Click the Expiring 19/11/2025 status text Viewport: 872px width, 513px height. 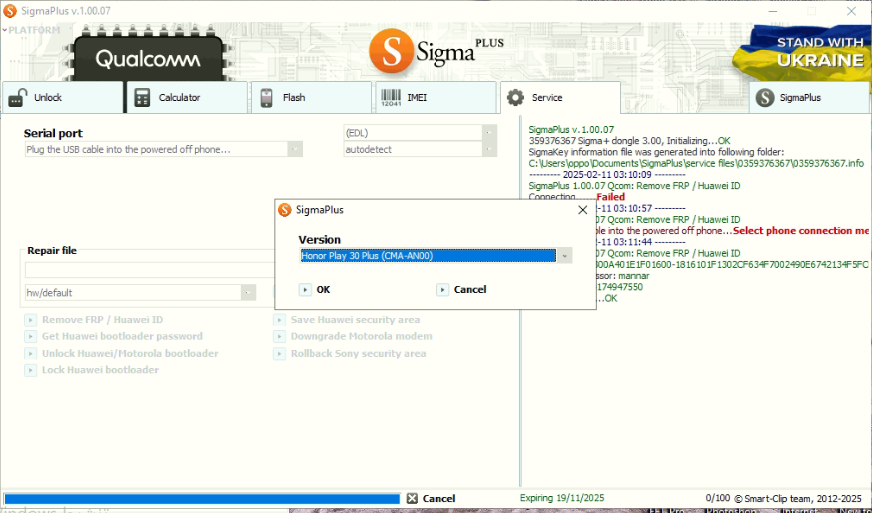tap(562, 498)
